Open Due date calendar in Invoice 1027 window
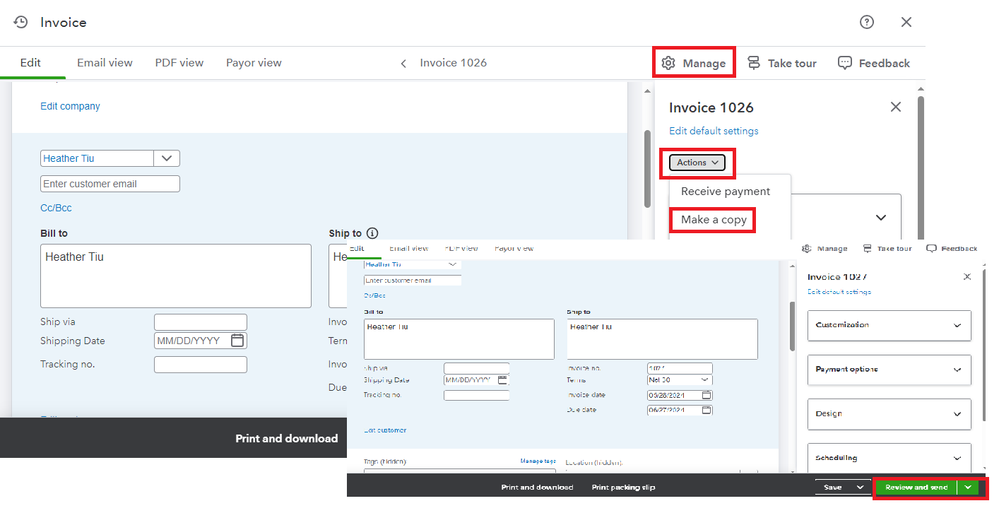 coord(707,410)
